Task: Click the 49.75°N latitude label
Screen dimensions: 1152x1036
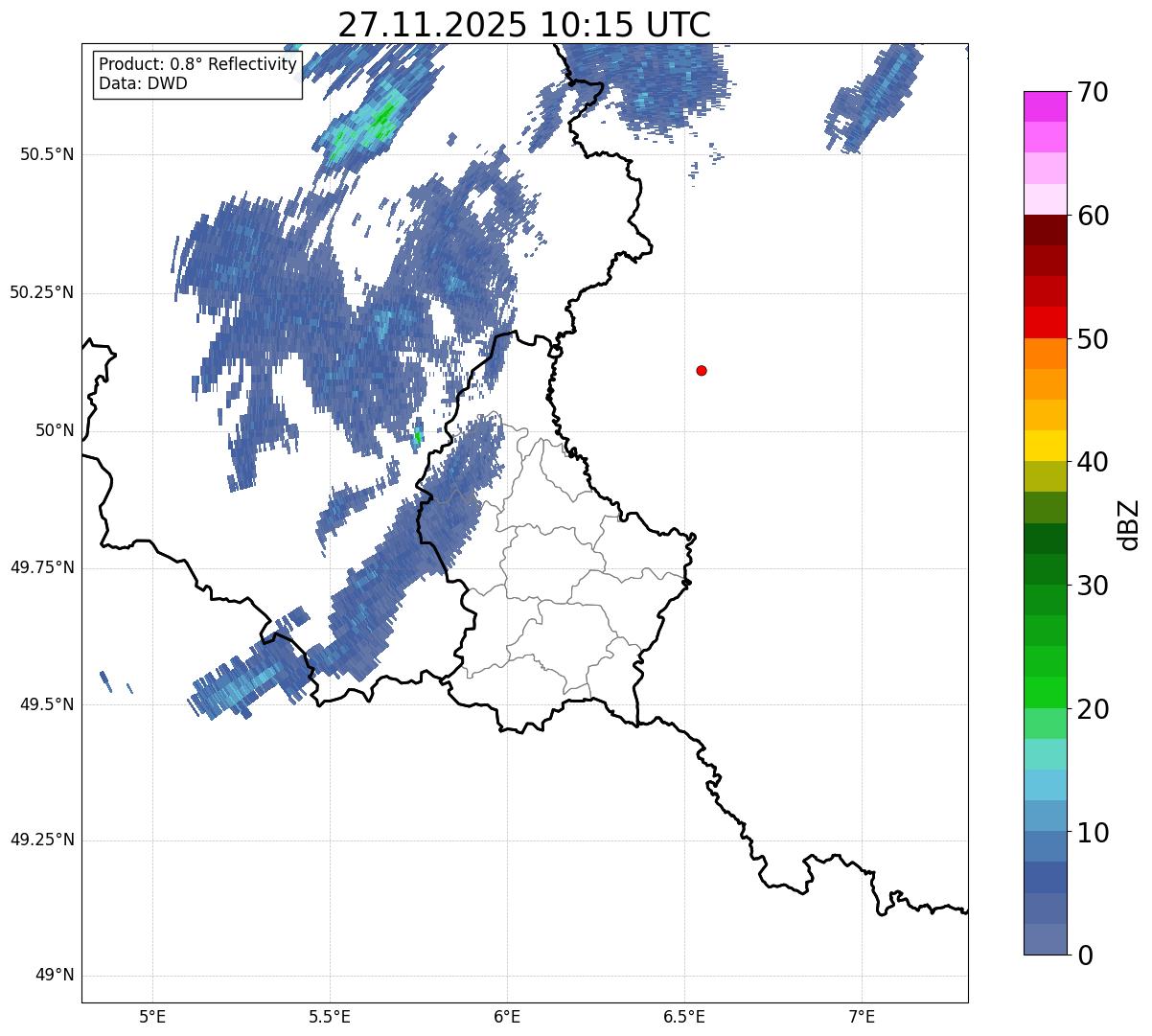Action: click(41, 567)
